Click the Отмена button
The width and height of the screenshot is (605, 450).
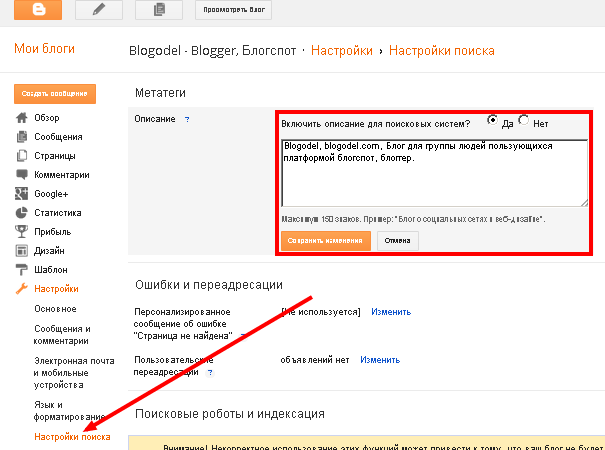(x=397, y=240)
